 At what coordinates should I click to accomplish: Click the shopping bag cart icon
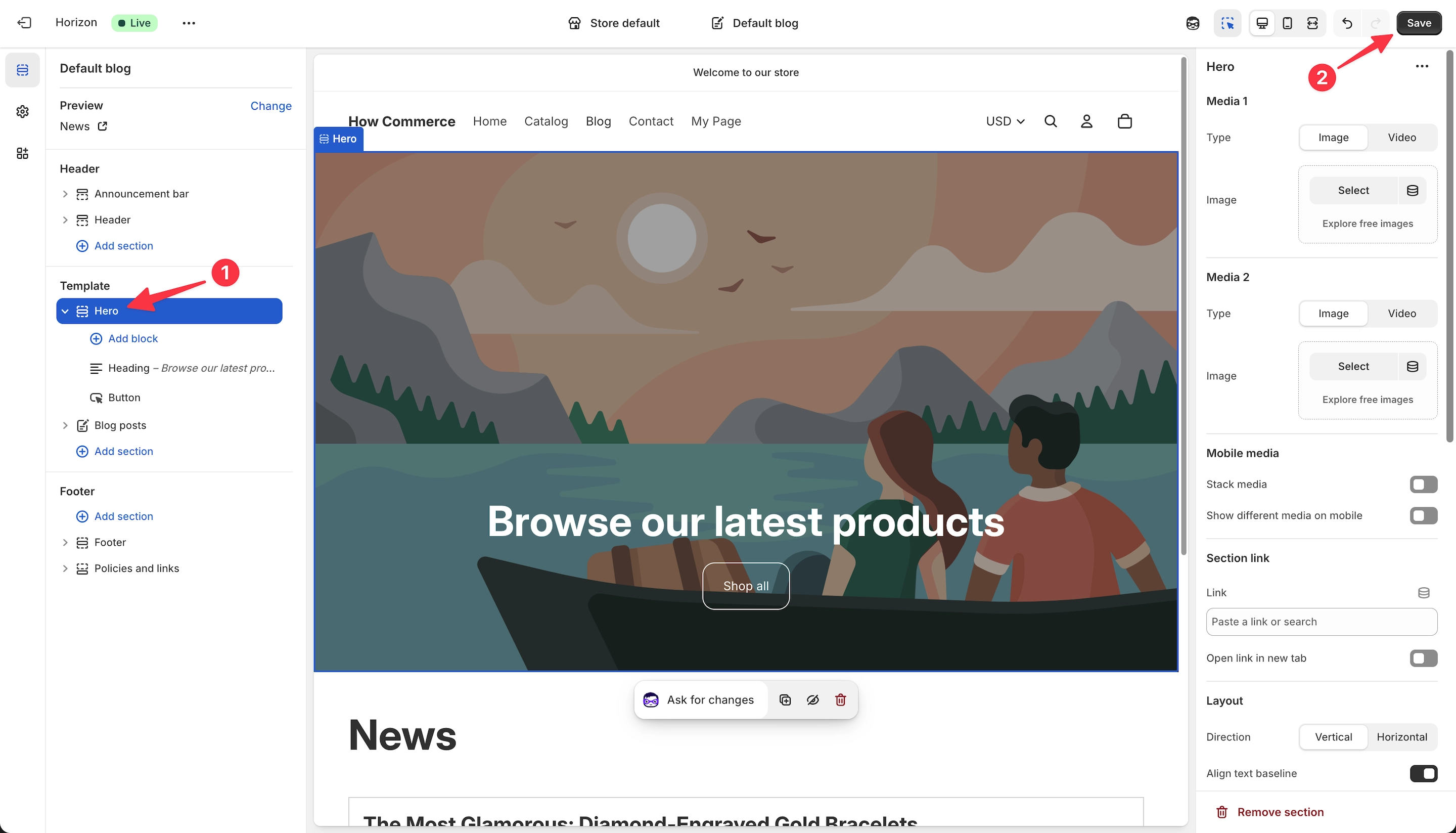tap(1124, 121)
